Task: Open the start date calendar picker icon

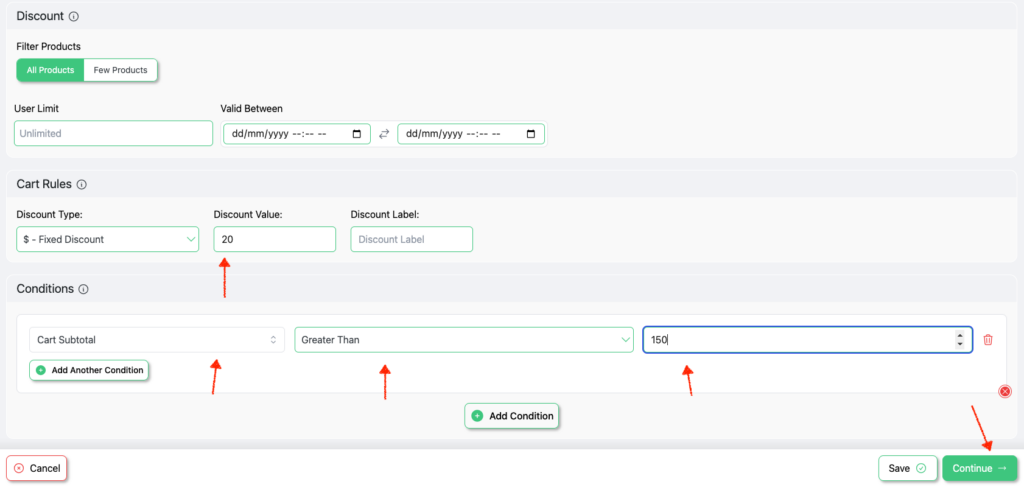Action: 357,134
